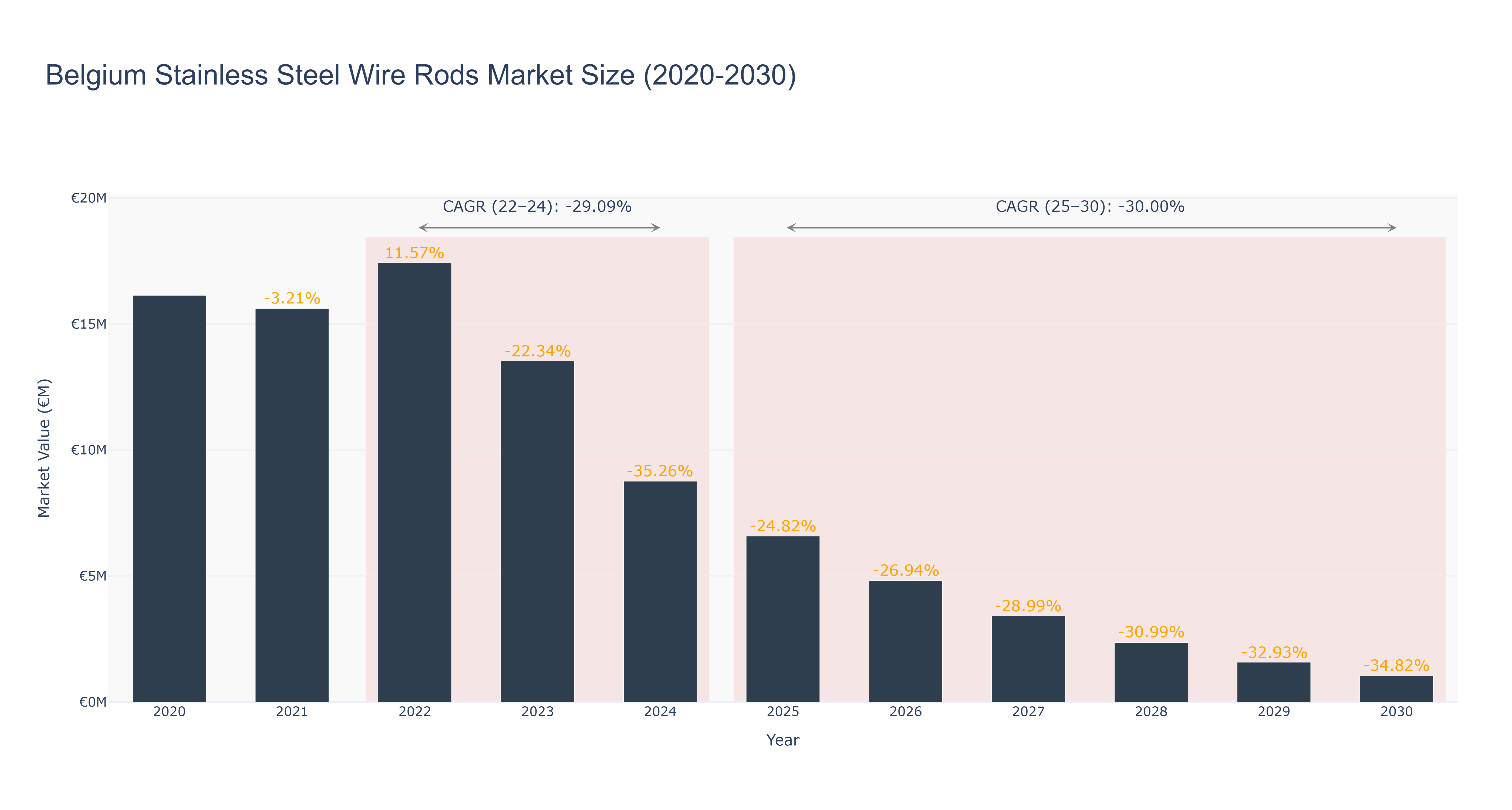Click the 'CAGR (25–30): -30.00%' annotation
The image size is (1512, 810).
coord(1090,207)
